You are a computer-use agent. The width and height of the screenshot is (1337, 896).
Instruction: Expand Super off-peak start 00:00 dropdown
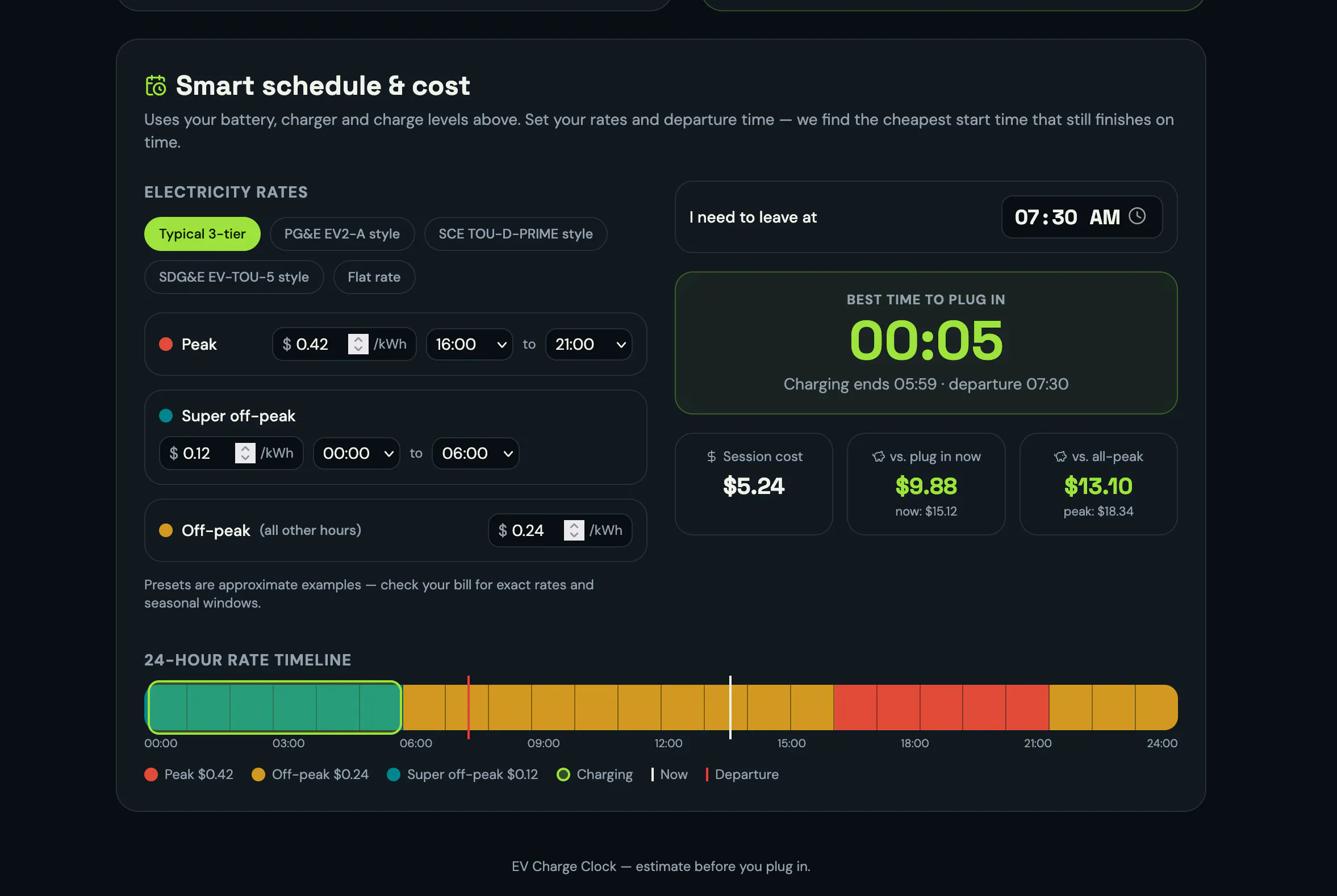click(x=357, y=453)
